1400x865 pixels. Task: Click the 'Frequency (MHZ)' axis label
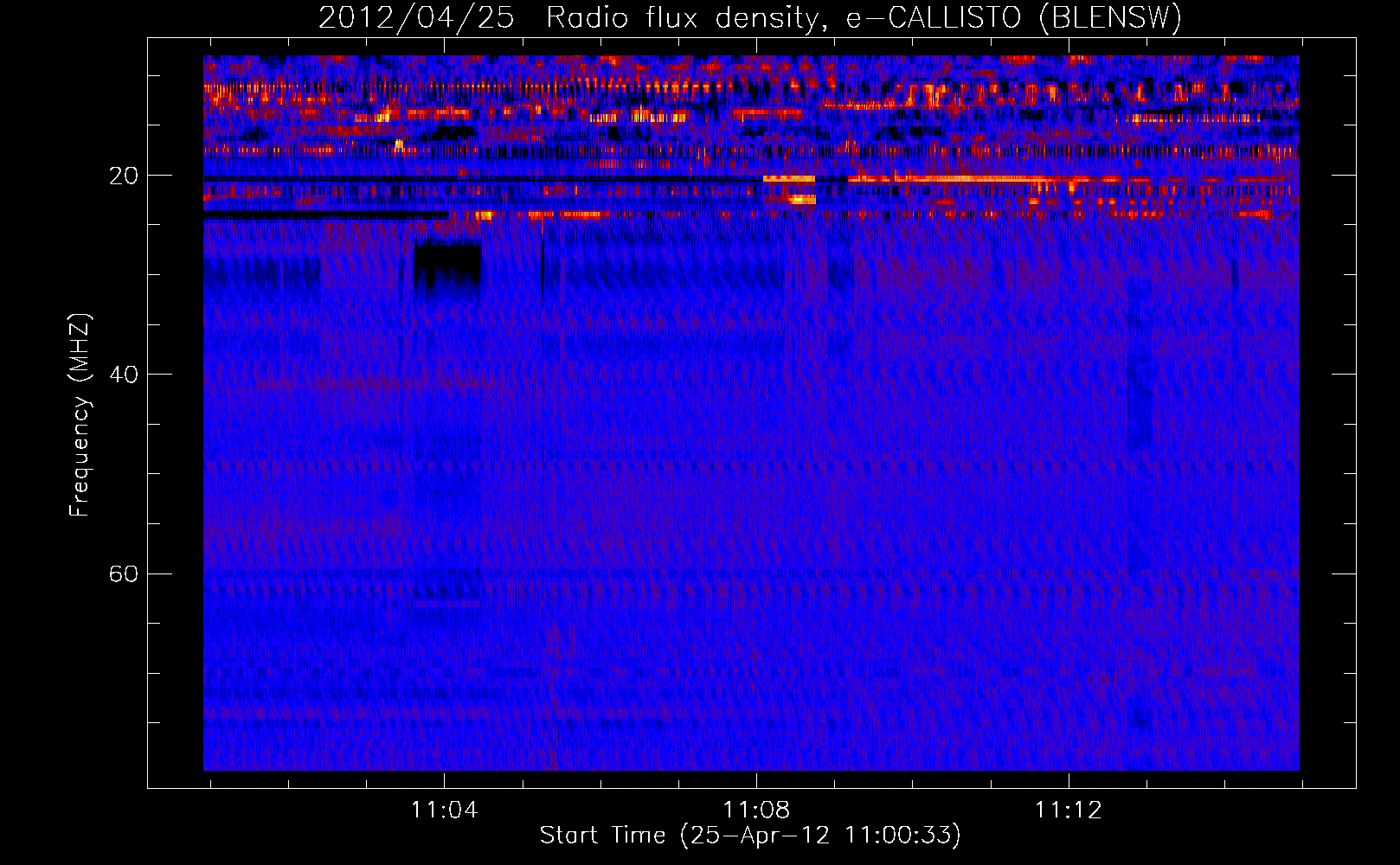80,415
